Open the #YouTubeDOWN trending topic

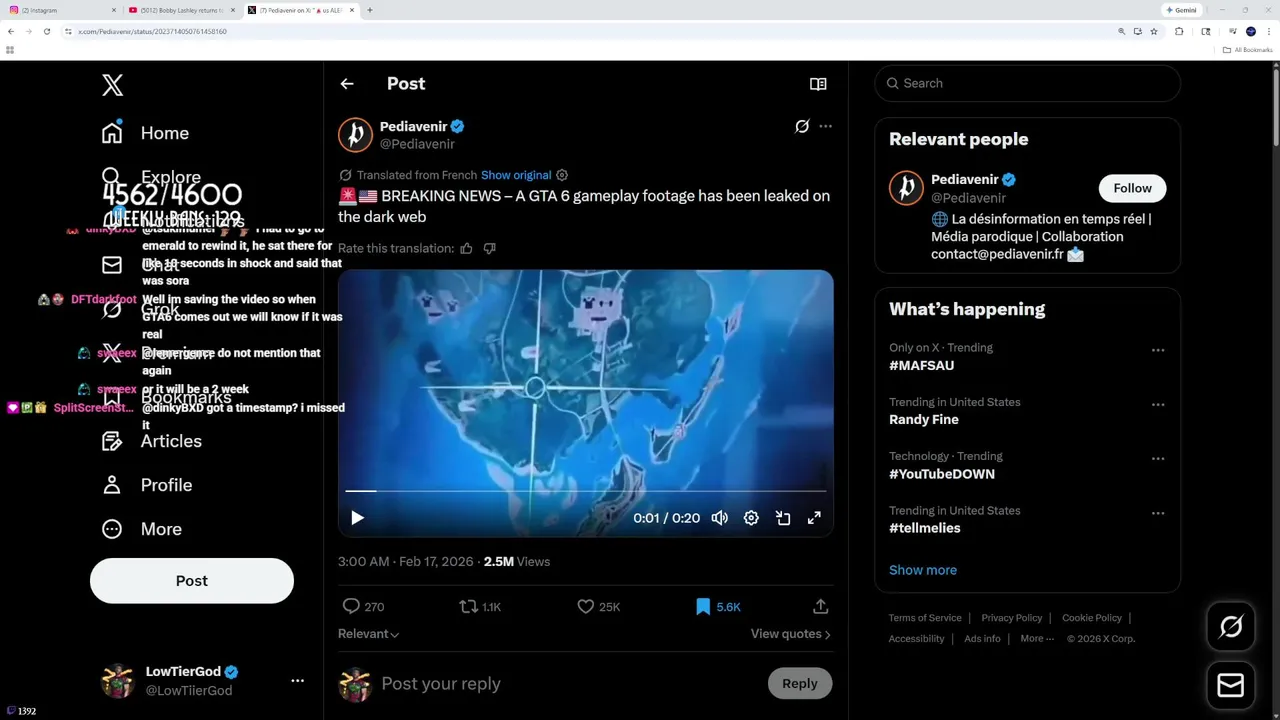point(942,474)
